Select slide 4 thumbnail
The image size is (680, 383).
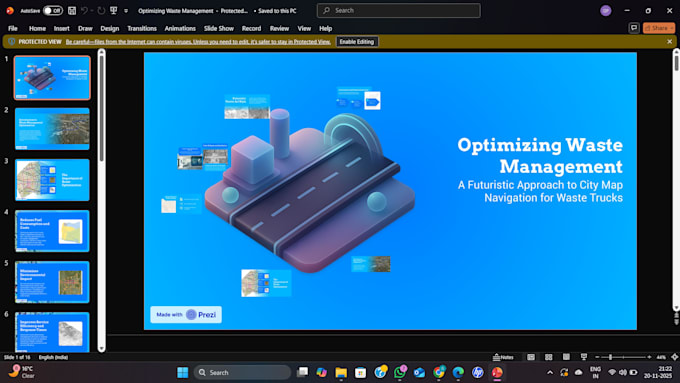[52, 231]
